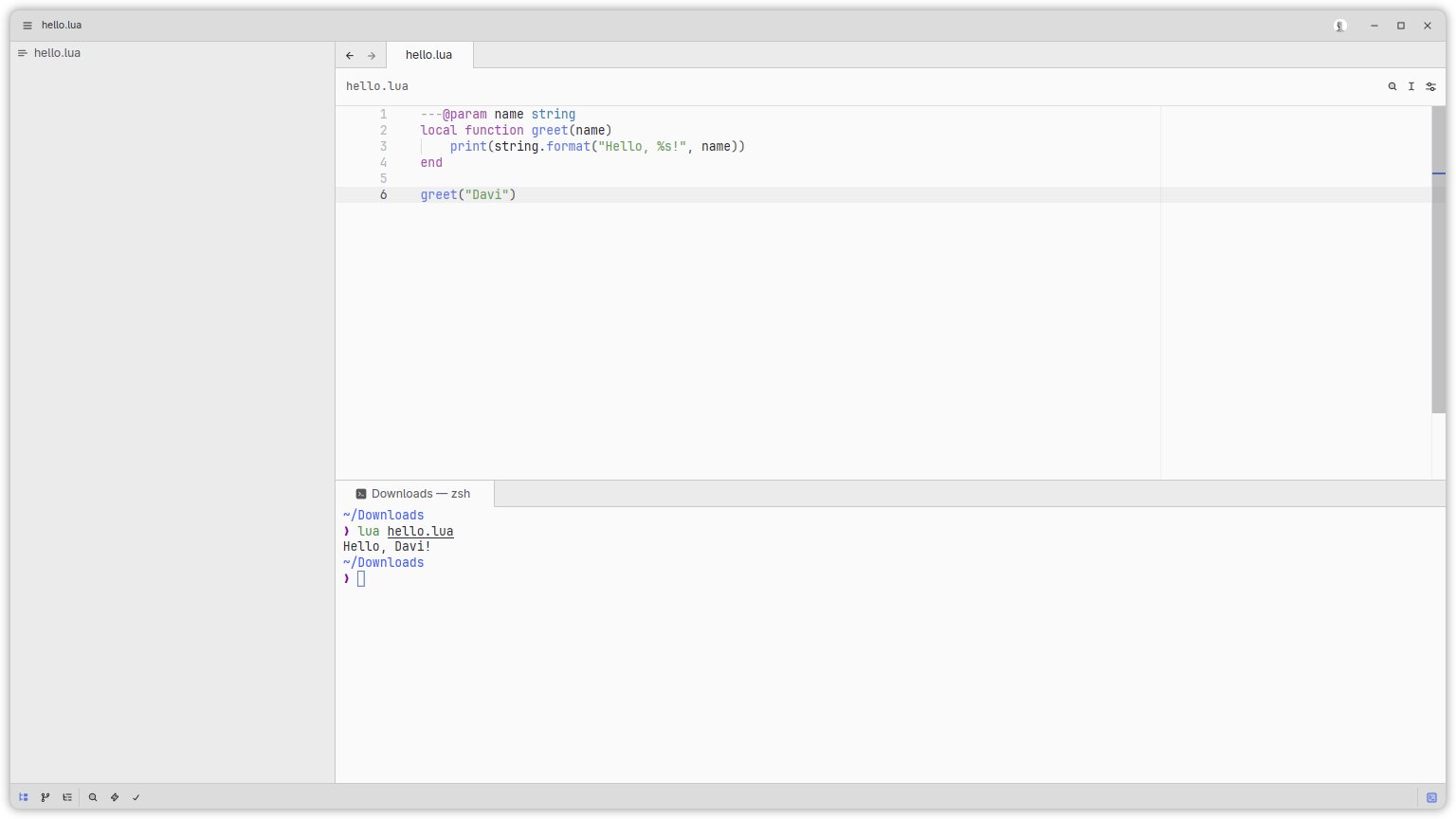Toggle the outline panel
Screen dimensions: 1456x819
(67, 797)
